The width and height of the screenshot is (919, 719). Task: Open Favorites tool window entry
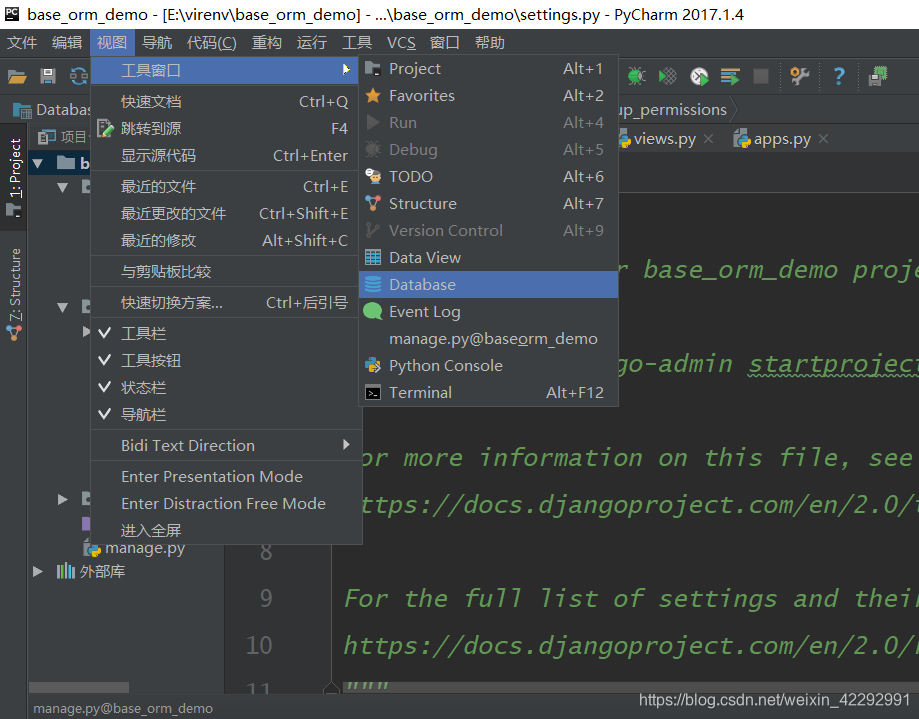[488, 96]
